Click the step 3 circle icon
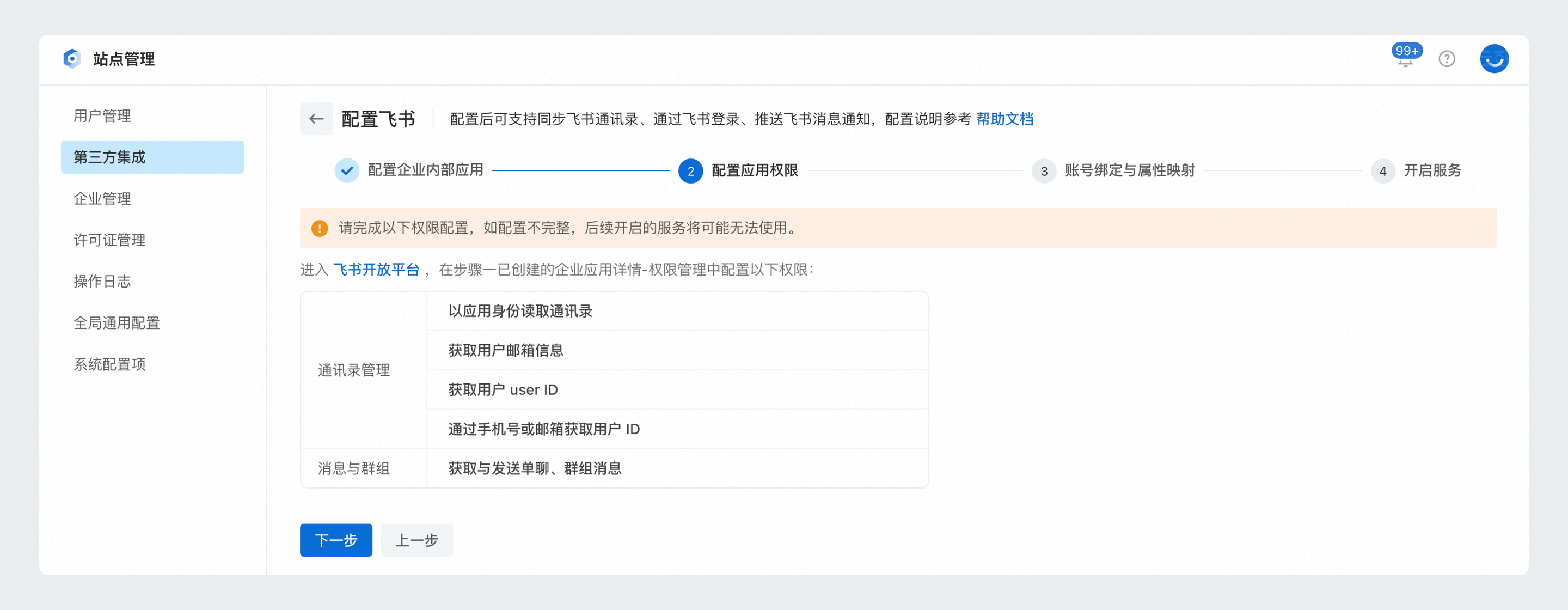1568x610 pixels. click(x=1043, y=170)
